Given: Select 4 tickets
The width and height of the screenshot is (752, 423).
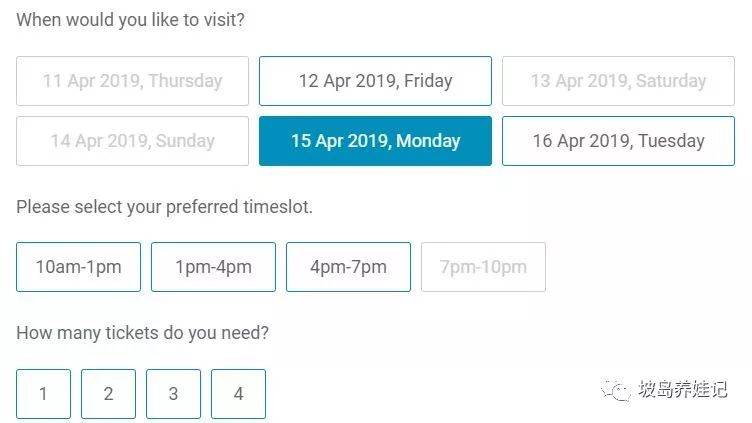Looking at the screenshot, I should (238, 394).
